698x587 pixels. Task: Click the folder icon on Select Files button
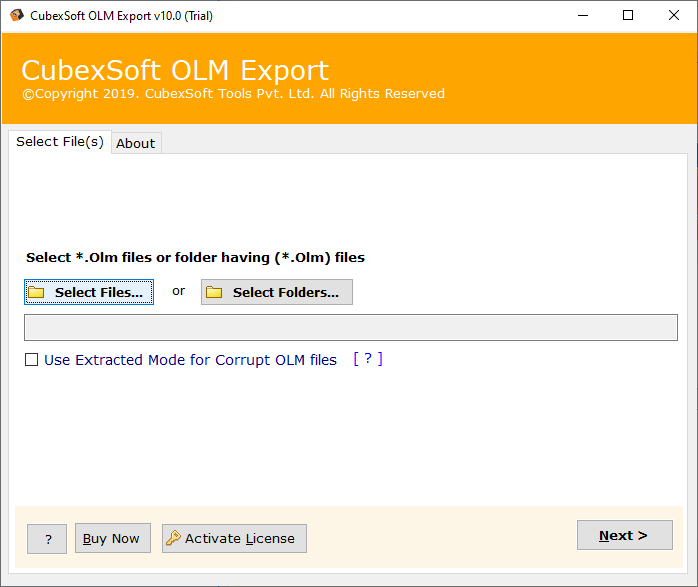(x=37, y=292)
